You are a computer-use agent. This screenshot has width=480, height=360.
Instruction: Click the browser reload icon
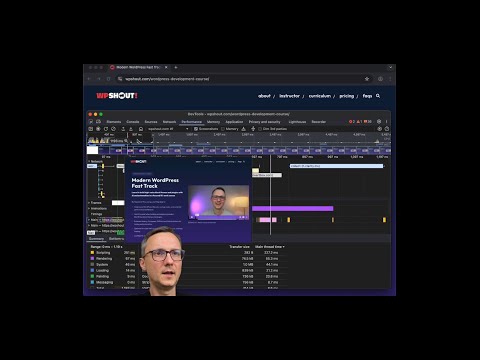click(x=108, y=79)
